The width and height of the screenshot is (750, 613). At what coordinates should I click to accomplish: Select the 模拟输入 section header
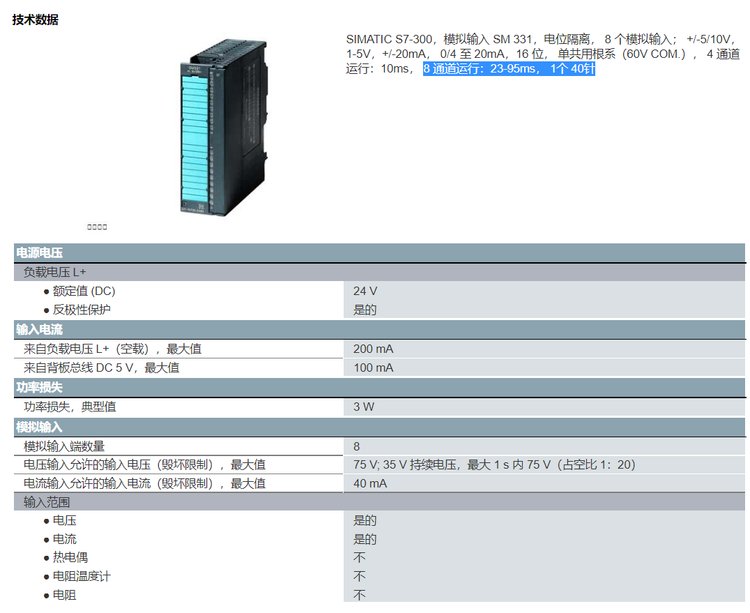40,427
